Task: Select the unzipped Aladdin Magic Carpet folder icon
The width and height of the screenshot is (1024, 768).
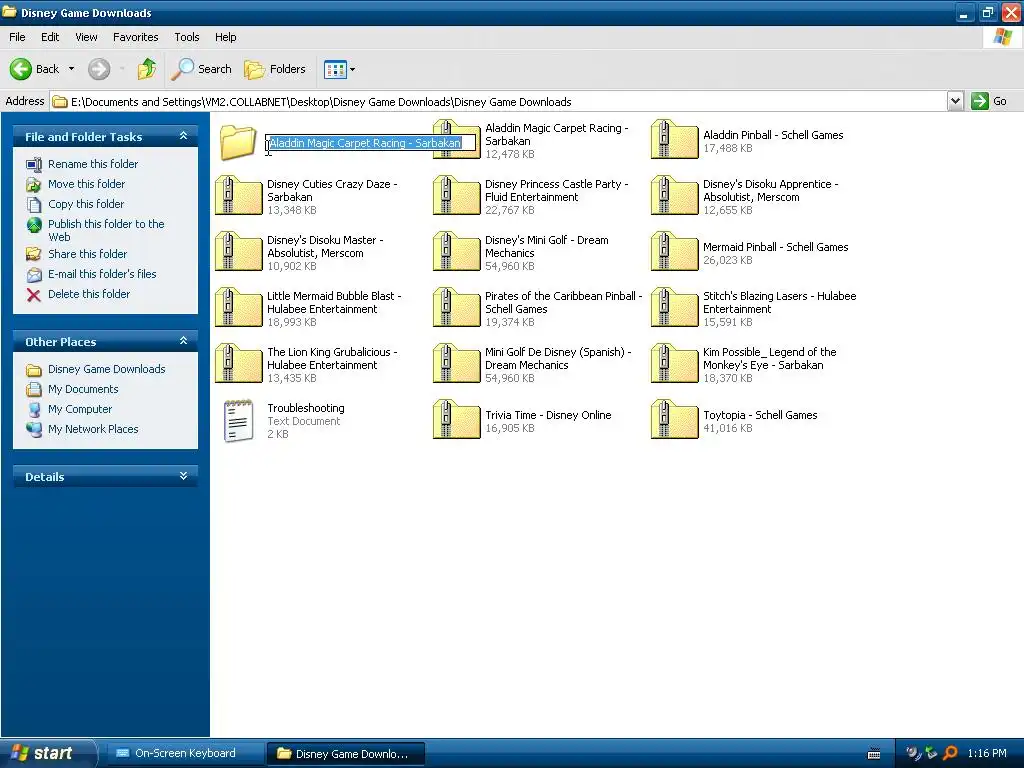Action: 238,141
